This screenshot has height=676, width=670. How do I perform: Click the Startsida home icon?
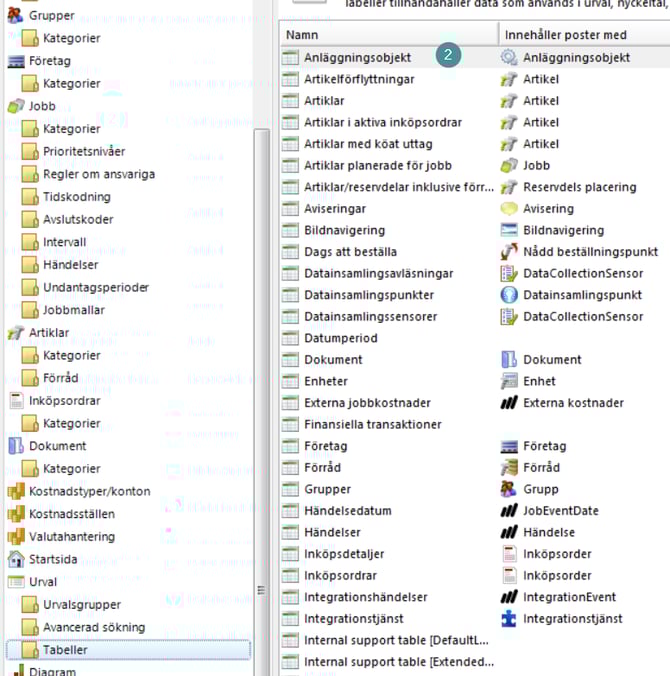click(x=15, y=559)
